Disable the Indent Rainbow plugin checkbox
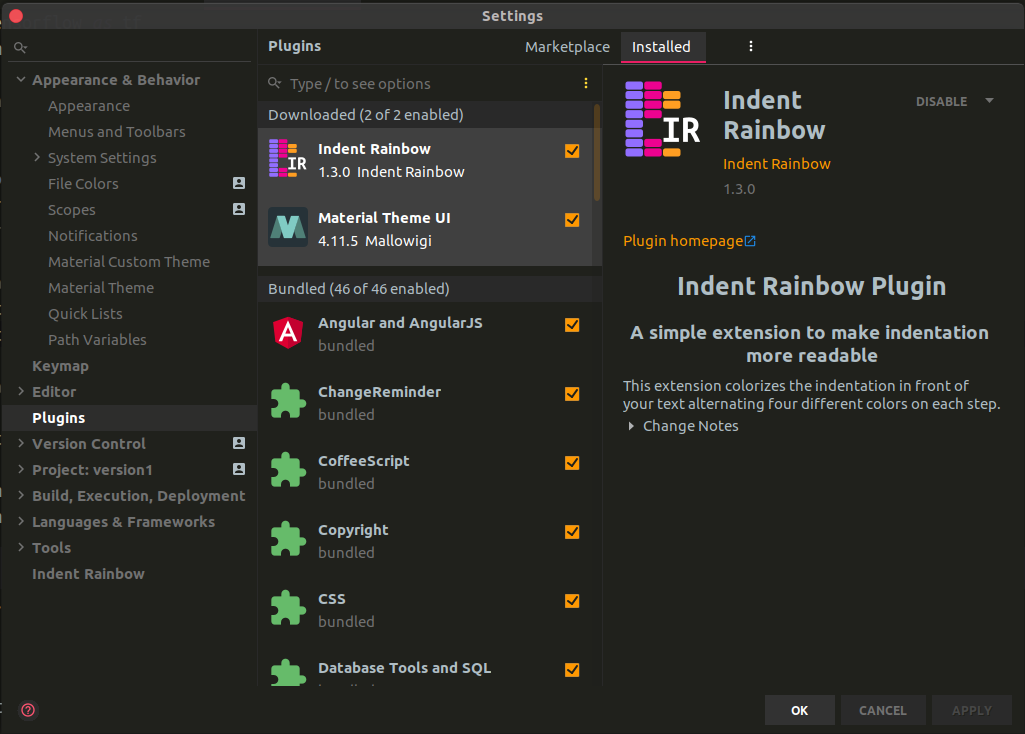The height and width of the screenshot is (734, 1025). pyautogui.click(x=572, y=151)
